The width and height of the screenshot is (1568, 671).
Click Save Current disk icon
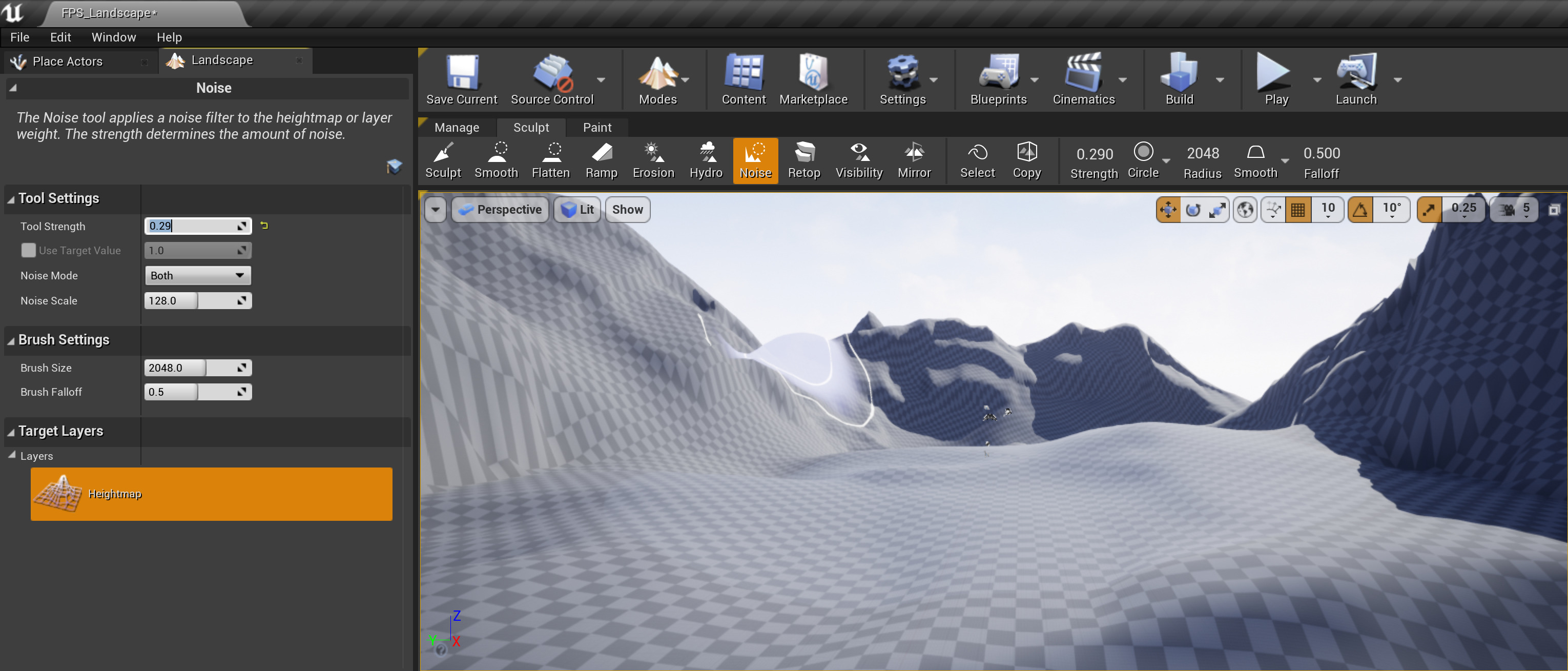point(461,80)
